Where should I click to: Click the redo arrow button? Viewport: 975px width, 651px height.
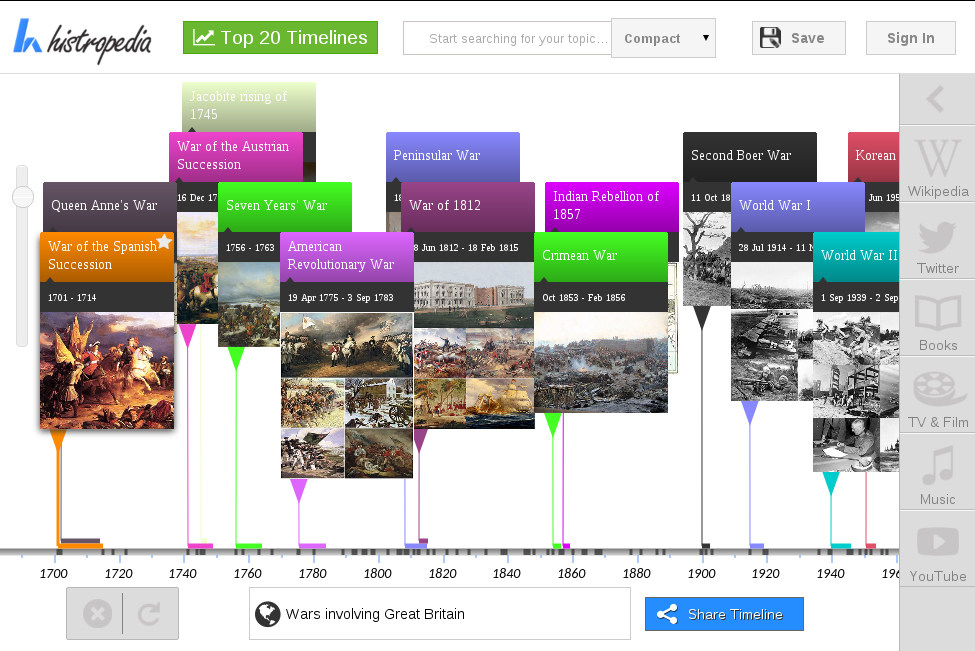pyautogui.click(x=149, y=613)
